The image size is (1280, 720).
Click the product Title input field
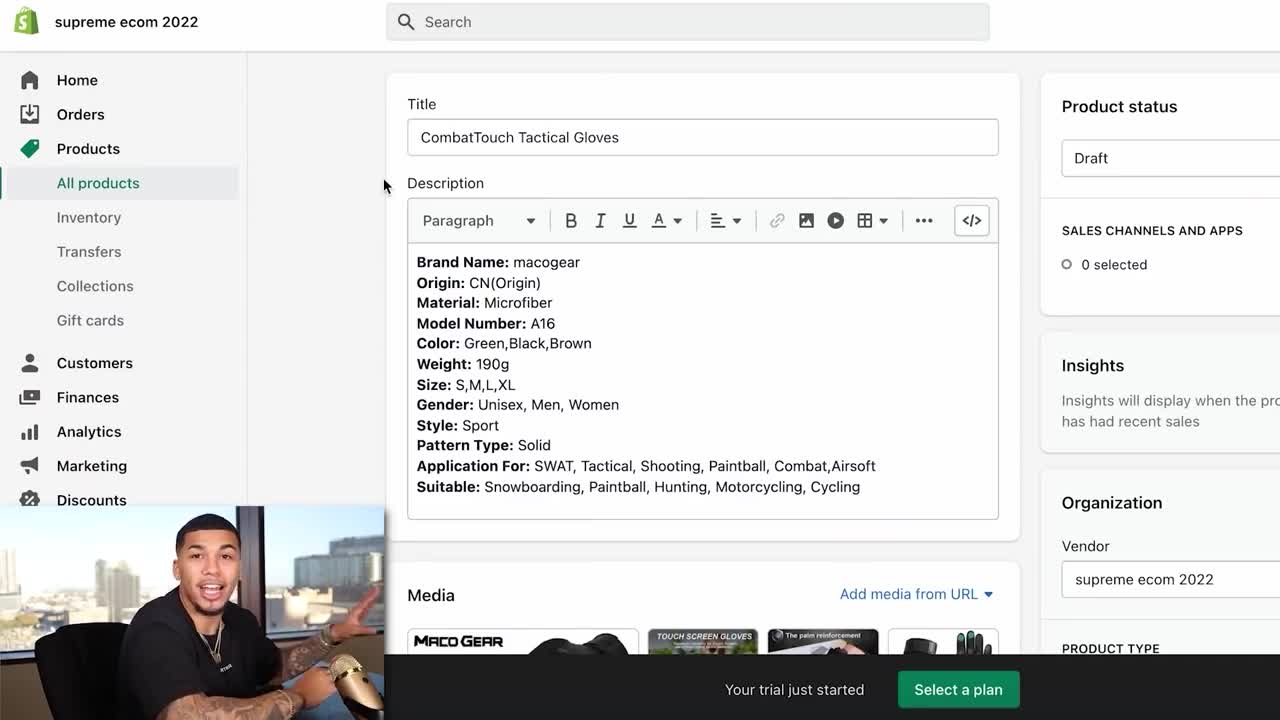tap(703, 137)
